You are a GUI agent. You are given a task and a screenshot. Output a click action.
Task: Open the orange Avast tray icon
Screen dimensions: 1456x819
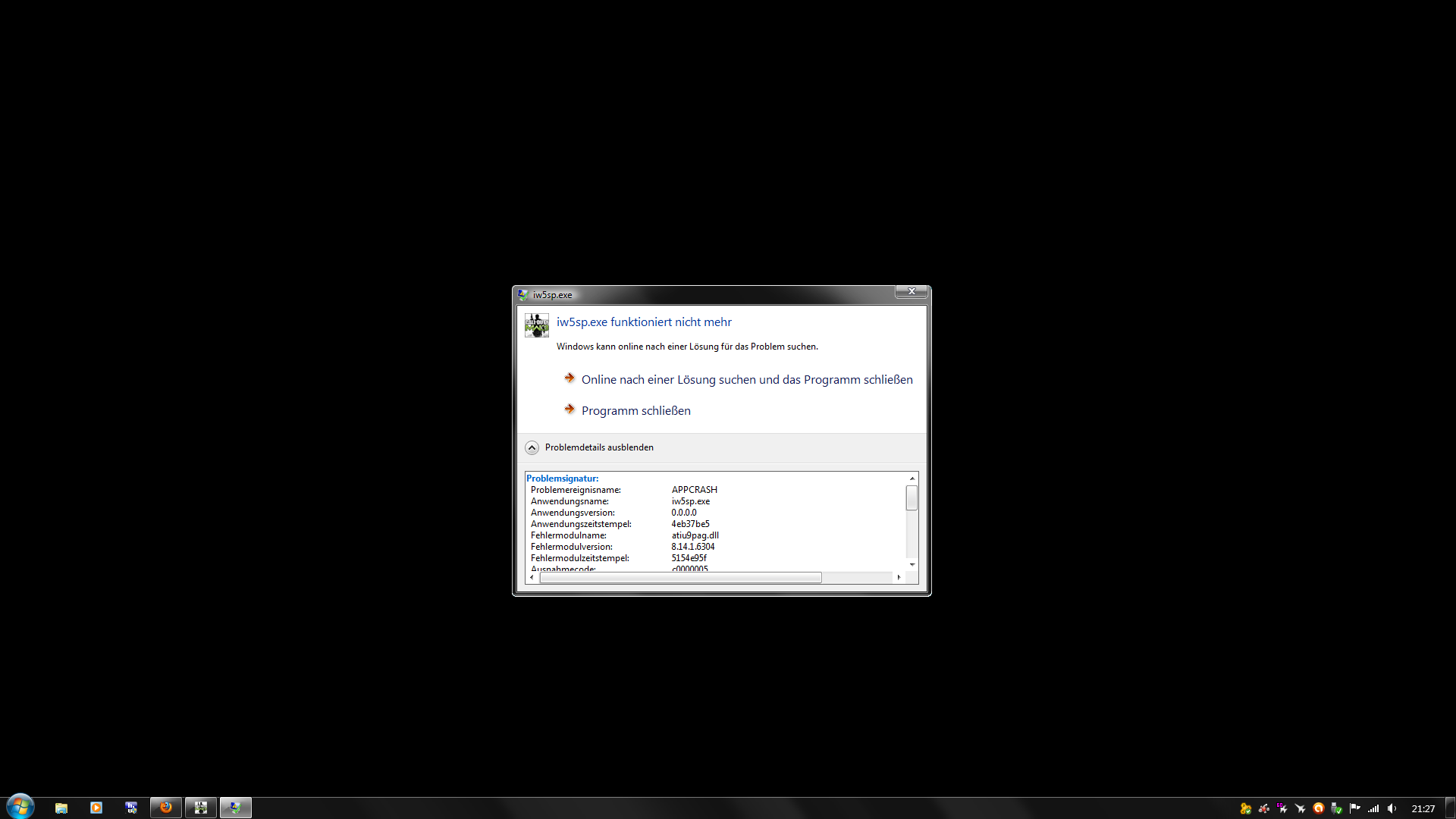1319,808
